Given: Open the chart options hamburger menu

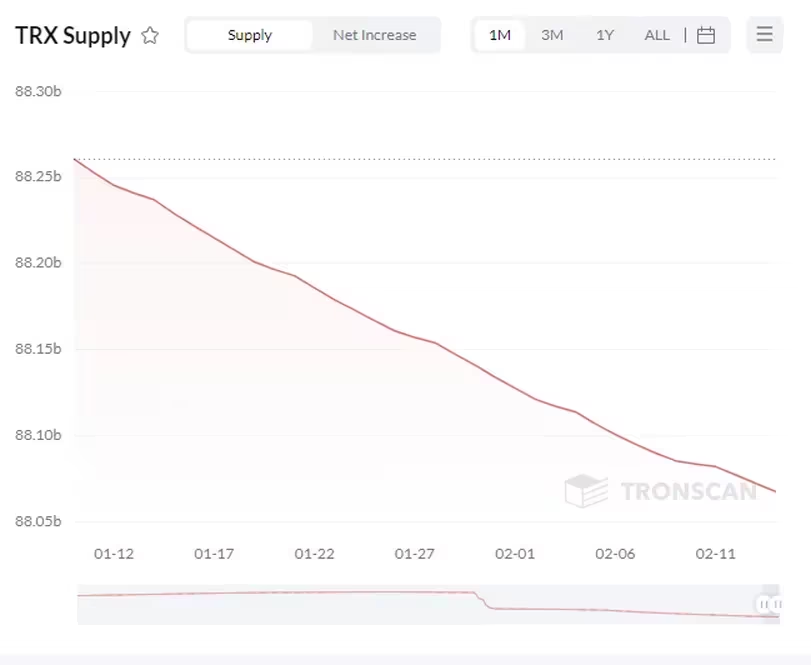Looking at the screenshot, I should click(x=764, y=34).
